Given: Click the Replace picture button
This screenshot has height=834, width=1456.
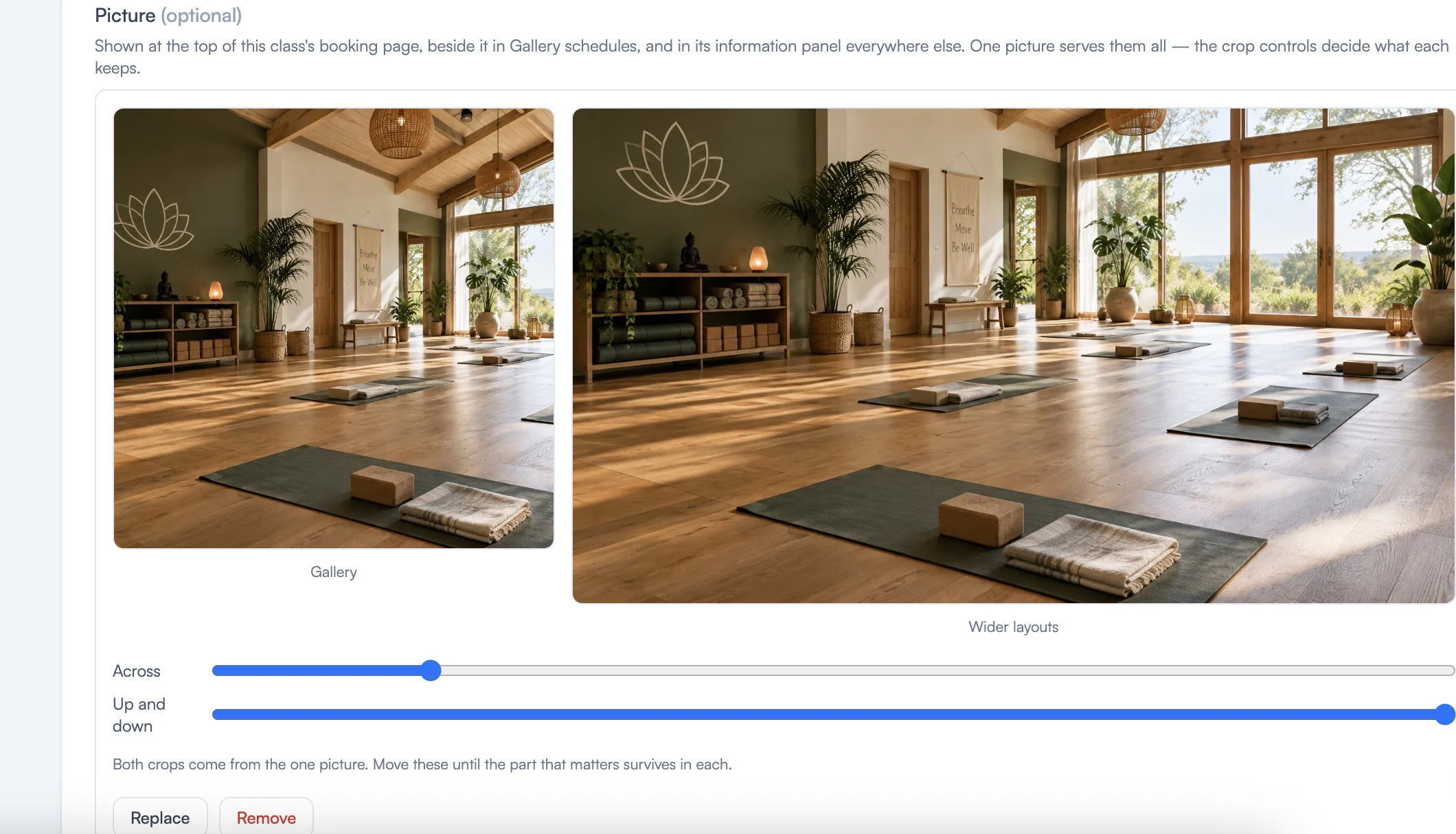Looking at the screenshot, I should coord(160,817).
